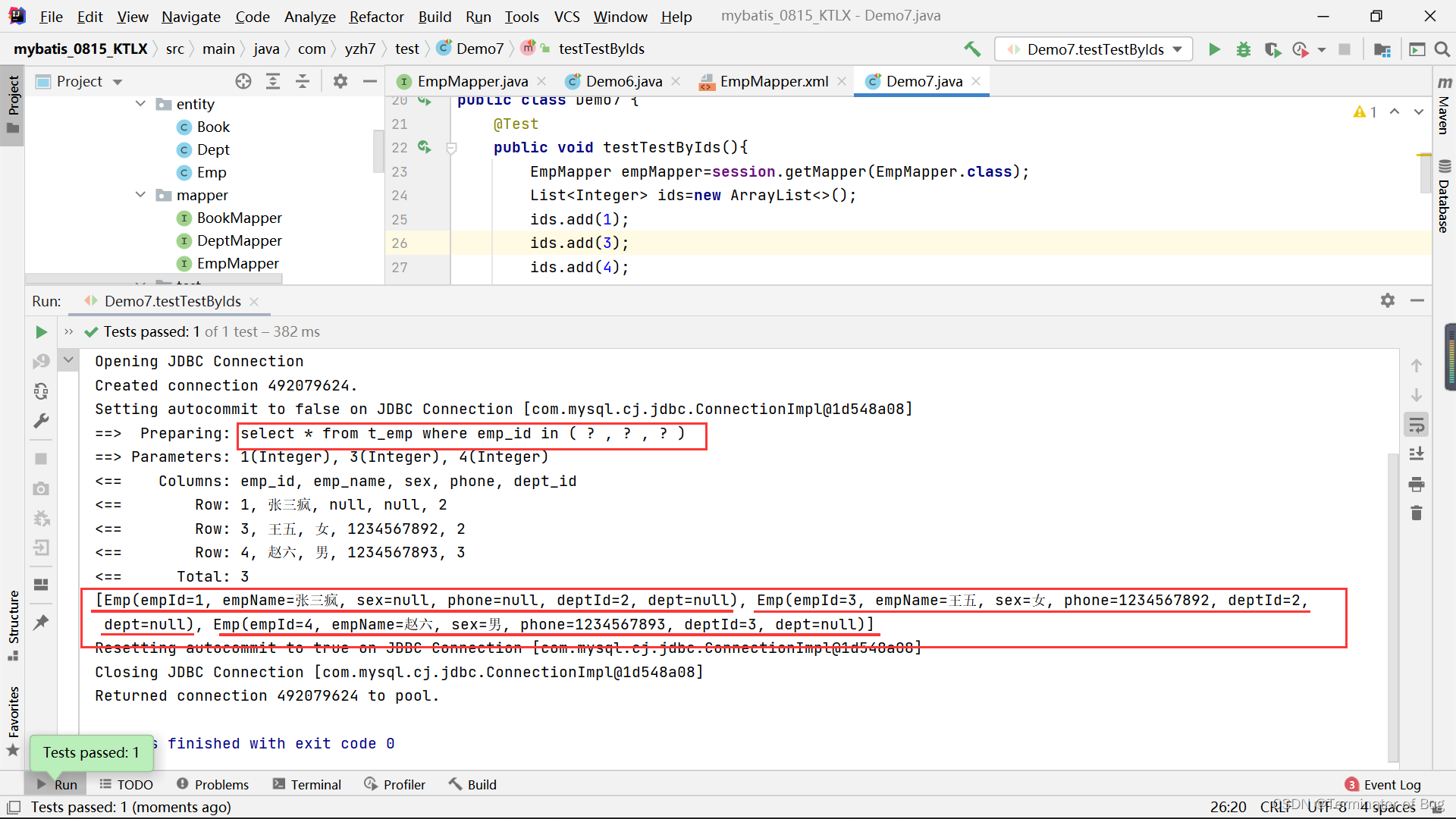Expand the profiler run options arrow
Screen dimensions: 1456x819
(1322, 49)
